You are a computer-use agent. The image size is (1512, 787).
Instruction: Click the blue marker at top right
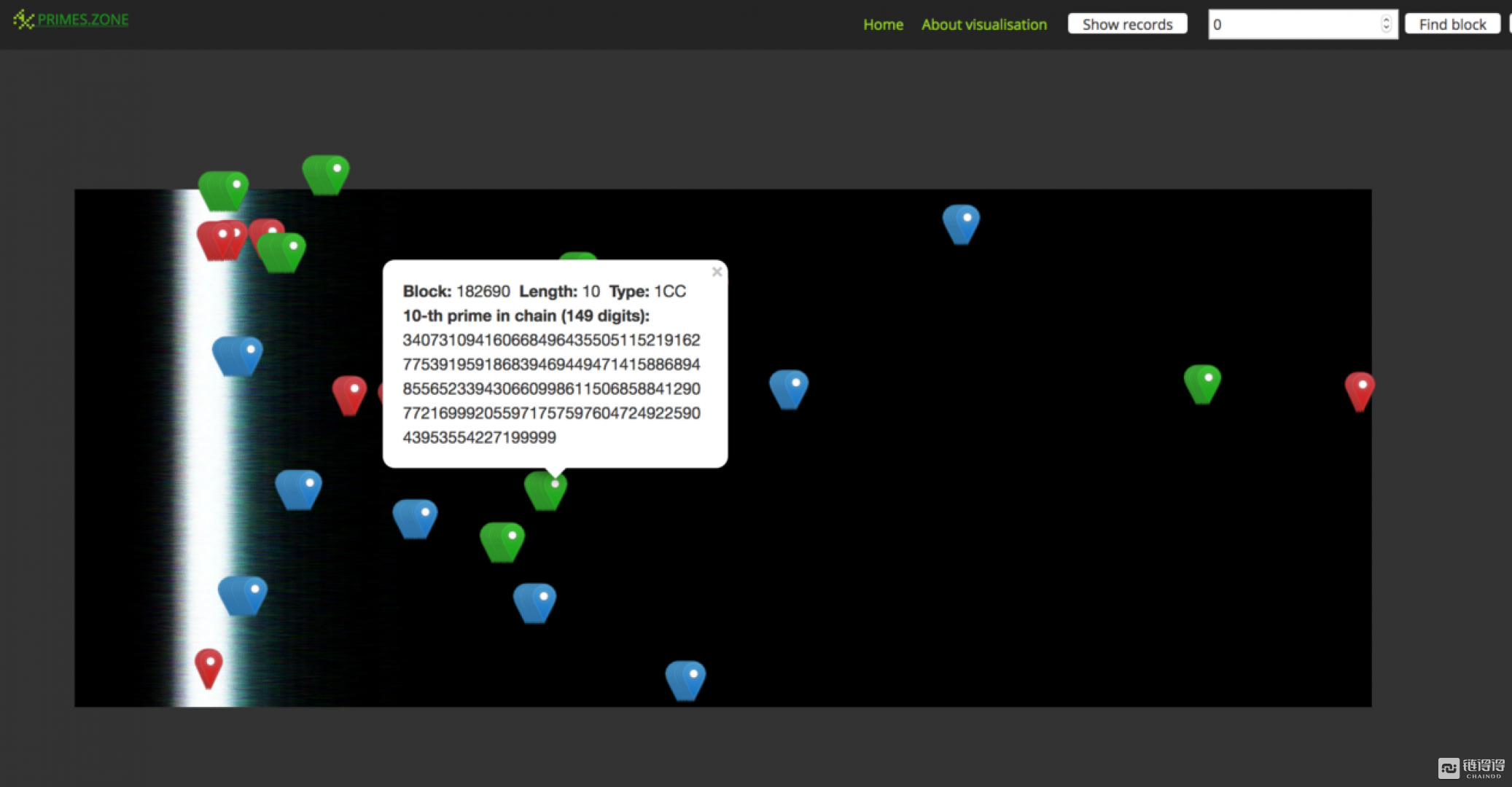[961, 223]
